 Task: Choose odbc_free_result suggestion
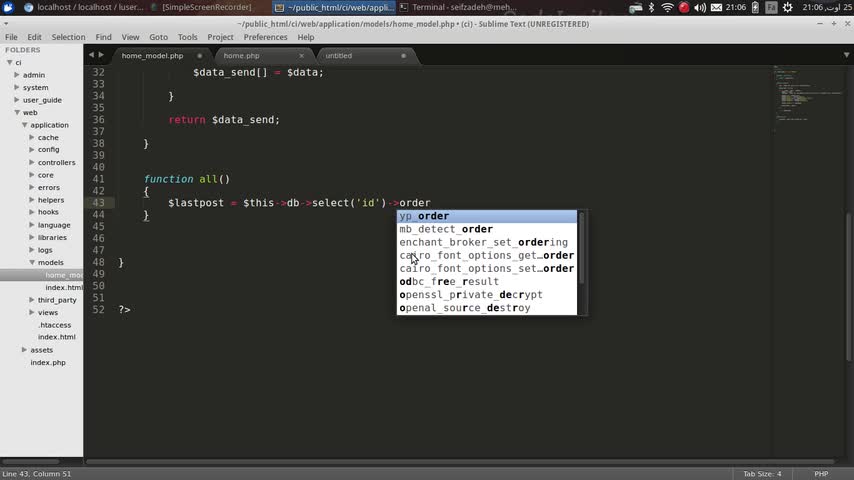pos(486,282)
